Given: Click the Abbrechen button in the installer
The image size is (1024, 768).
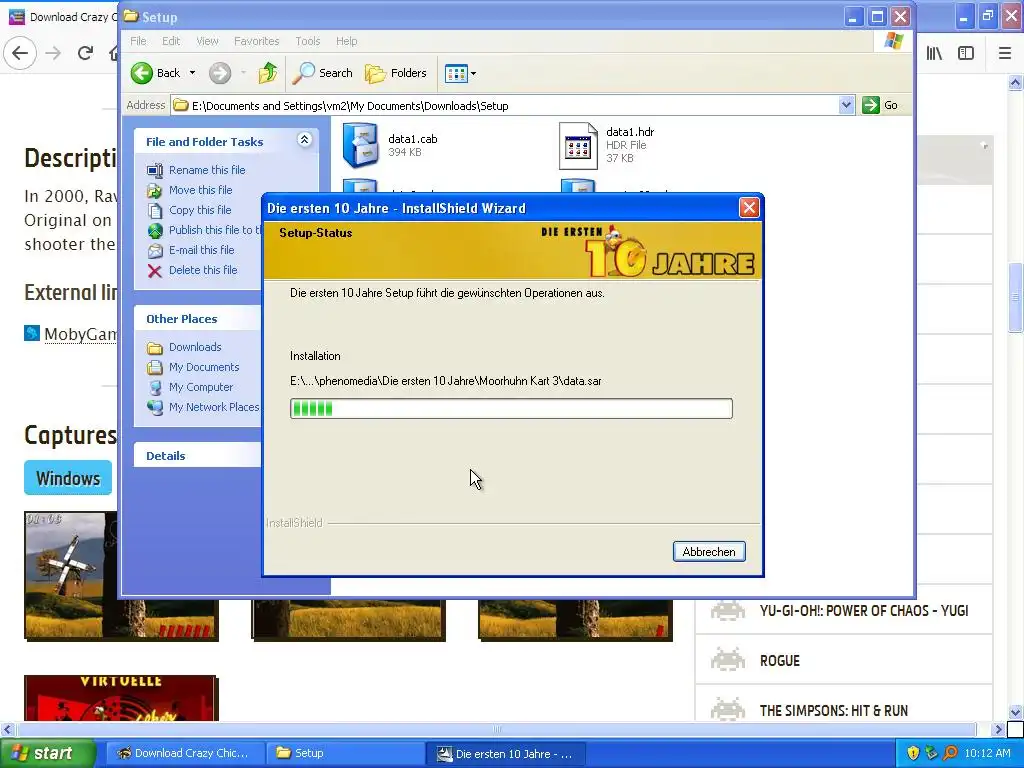Looking at the screenshot, I should click(x=709, y=552).
